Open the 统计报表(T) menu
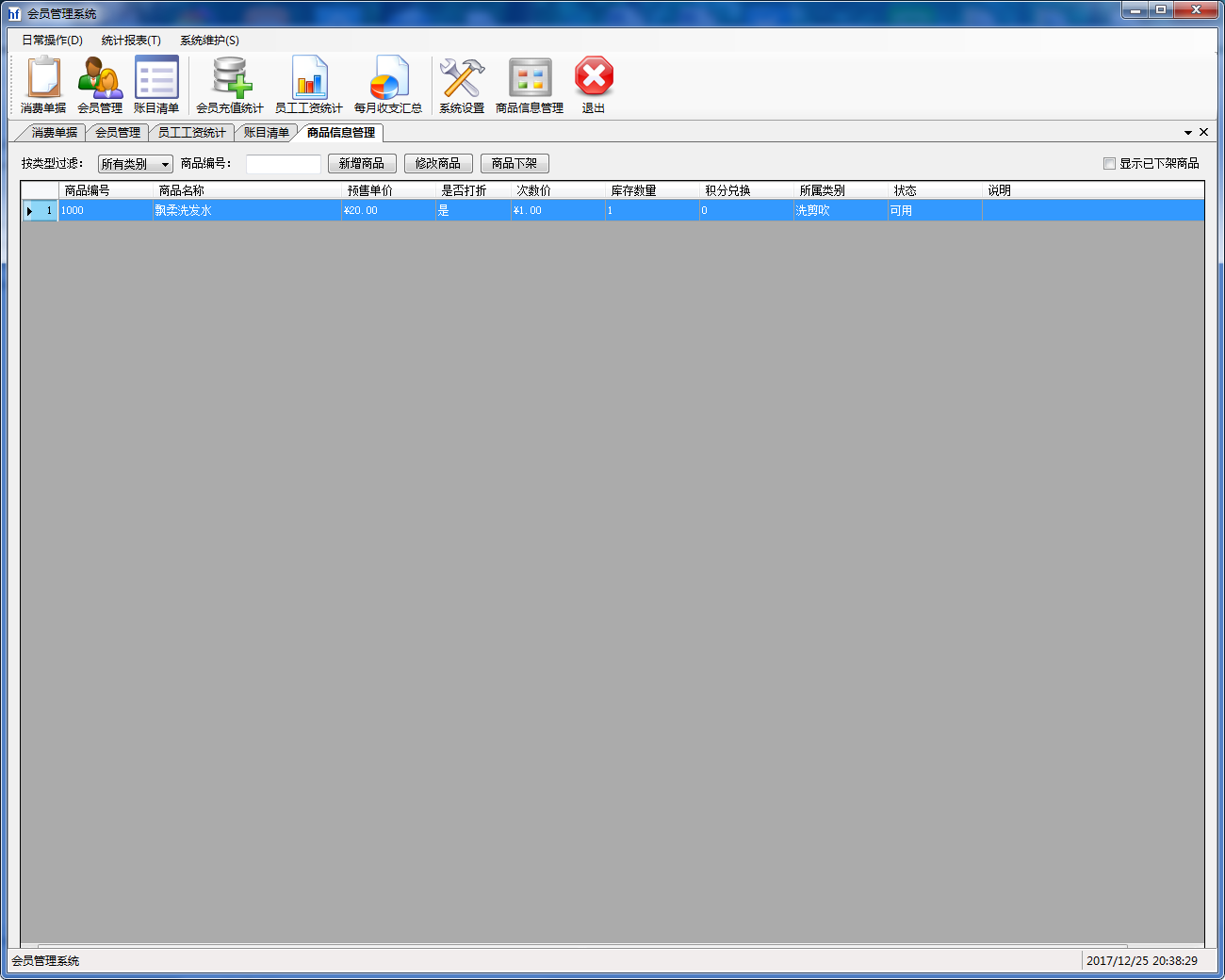 pos(131,41)
